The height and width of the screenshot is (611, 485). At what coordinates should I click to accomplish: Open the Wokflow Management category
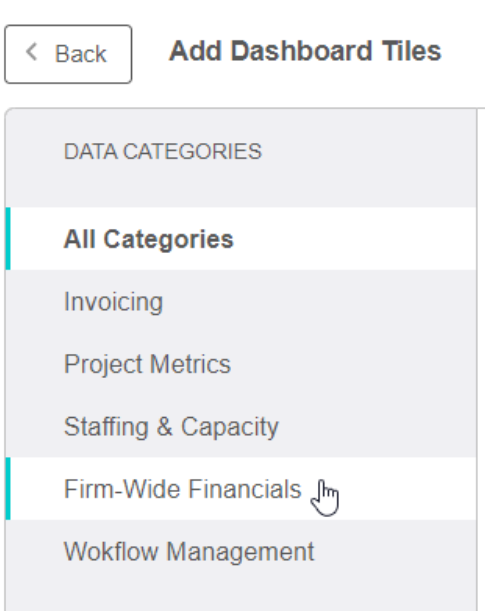point(241,551)
